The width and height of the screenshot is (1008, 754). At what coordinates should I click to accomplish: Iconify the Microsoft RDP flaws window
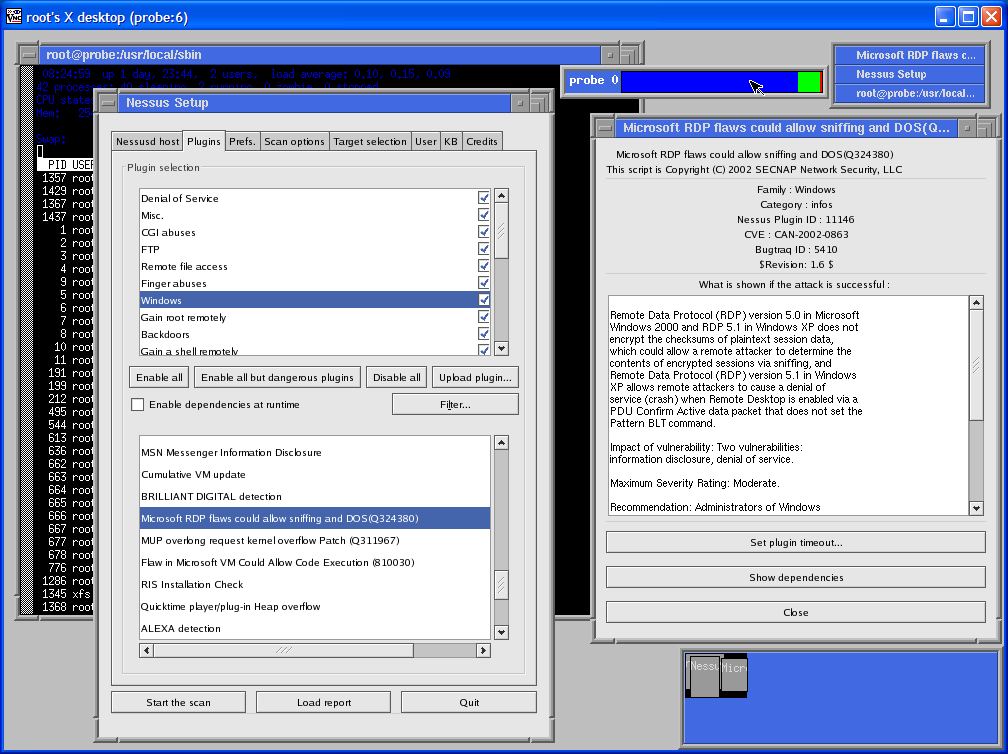coord(966,128)
